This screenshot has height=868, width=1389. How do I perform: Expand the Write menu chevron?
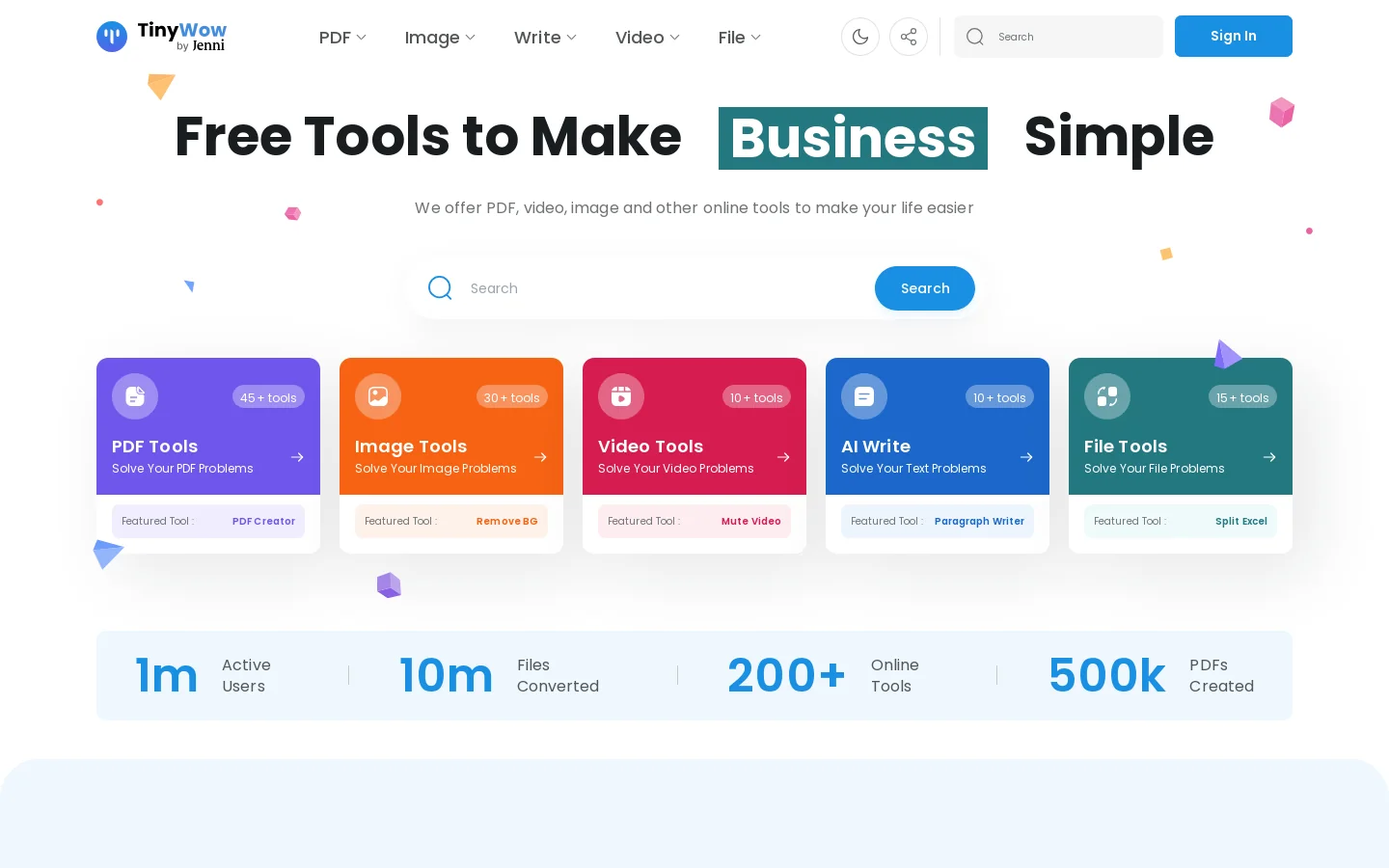572,38
